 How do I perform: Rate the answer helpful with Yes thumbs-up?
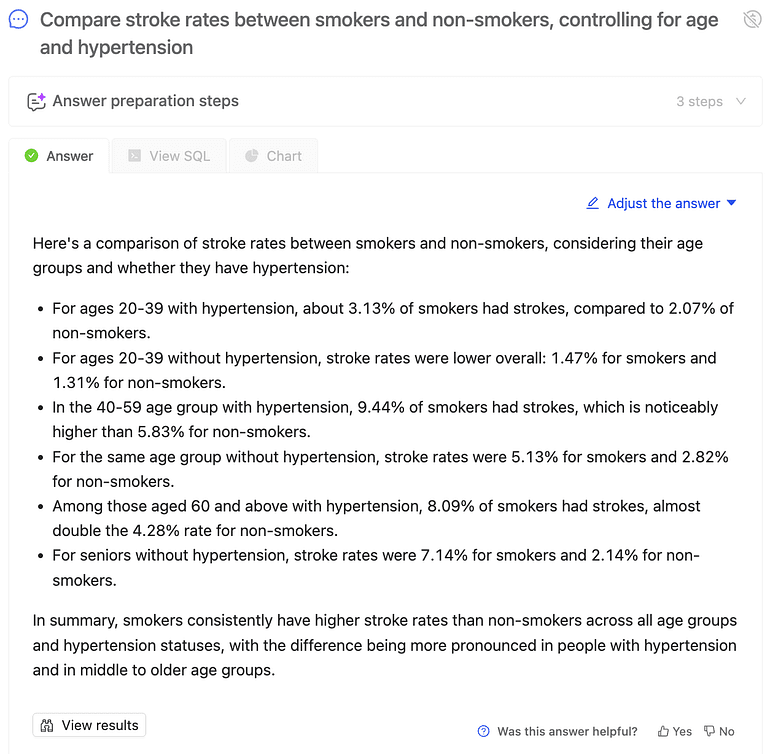pos(675,731)
